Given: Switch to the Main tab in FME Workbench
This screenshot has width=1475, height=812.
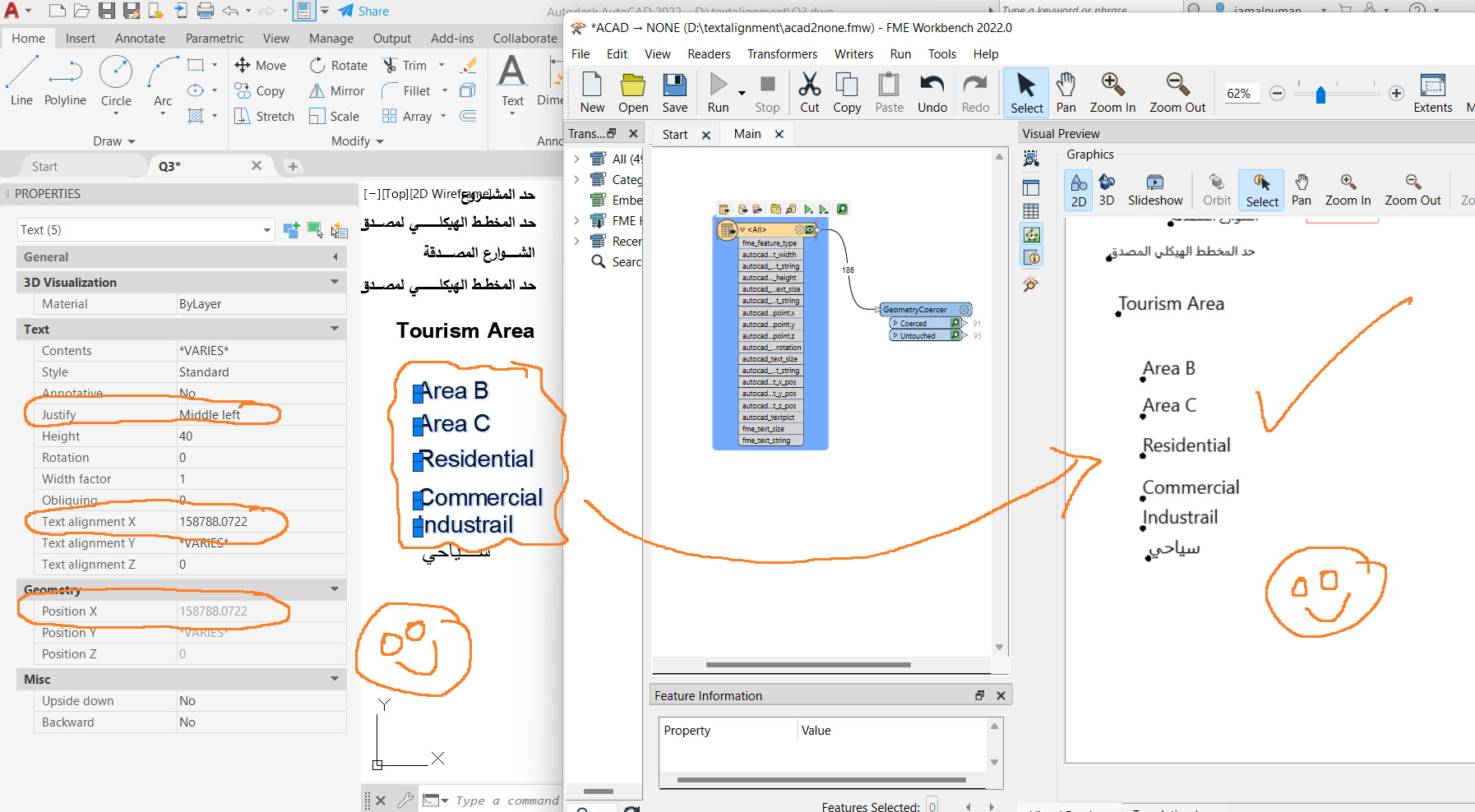Looking at the screenshot, I should tap(747, 134).
